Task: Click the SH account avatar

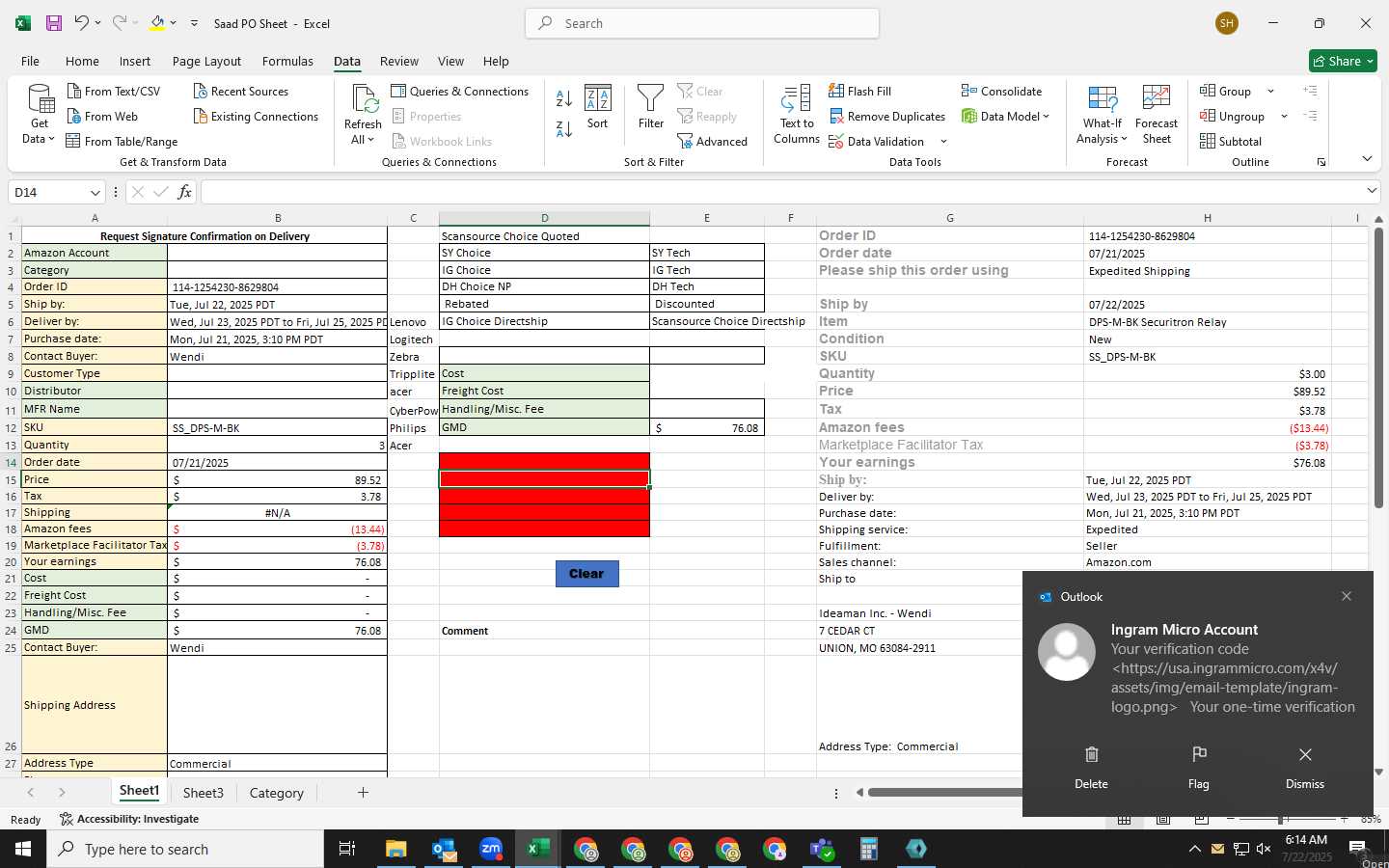Action: (1227, 23)
